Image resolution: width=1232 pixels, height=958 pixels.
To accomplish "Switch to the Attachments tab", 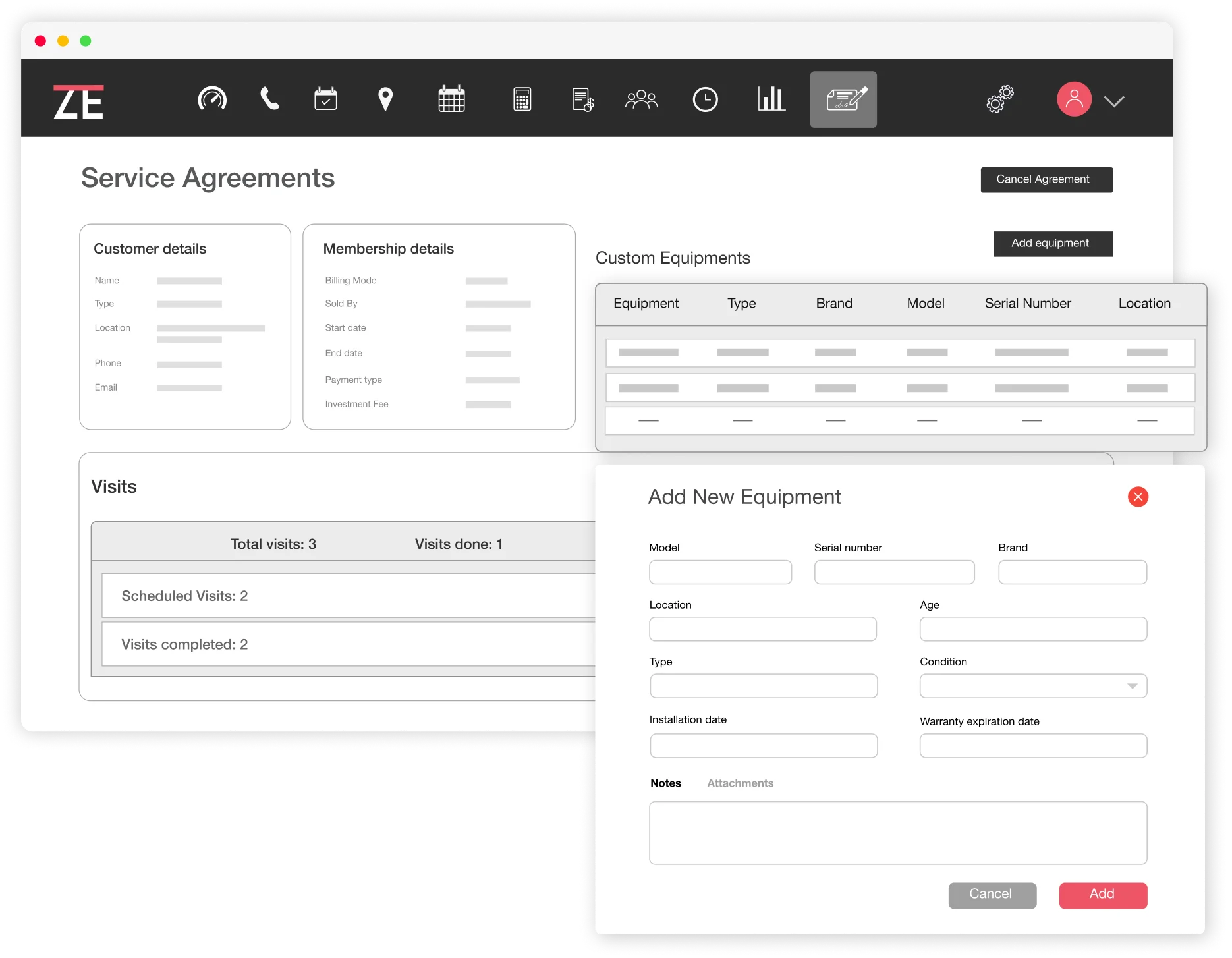I will [740, 783].
